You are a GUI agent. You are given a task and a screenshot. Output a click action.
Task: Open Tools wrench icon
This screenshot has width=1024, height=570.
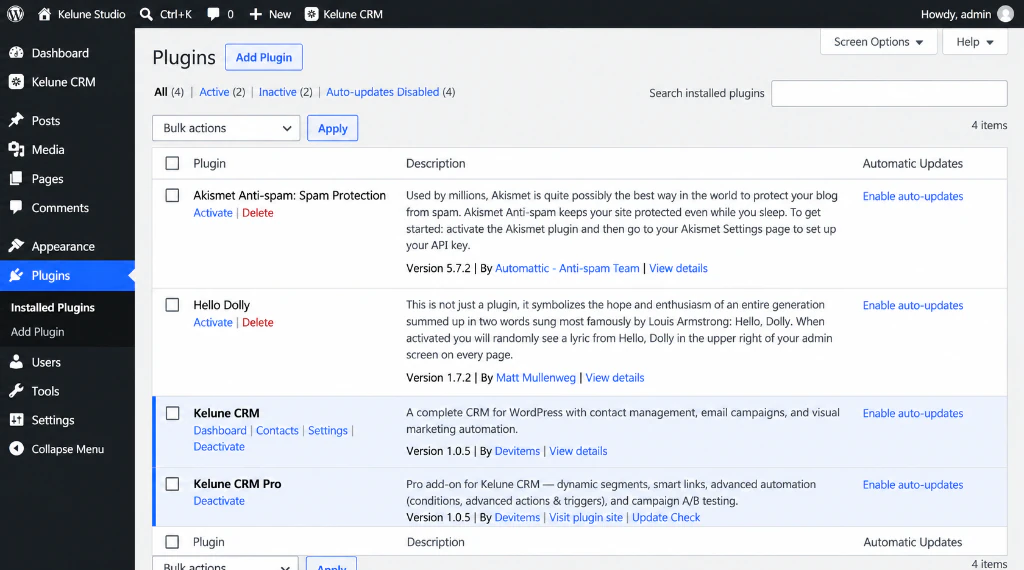(x=16, y=391)
